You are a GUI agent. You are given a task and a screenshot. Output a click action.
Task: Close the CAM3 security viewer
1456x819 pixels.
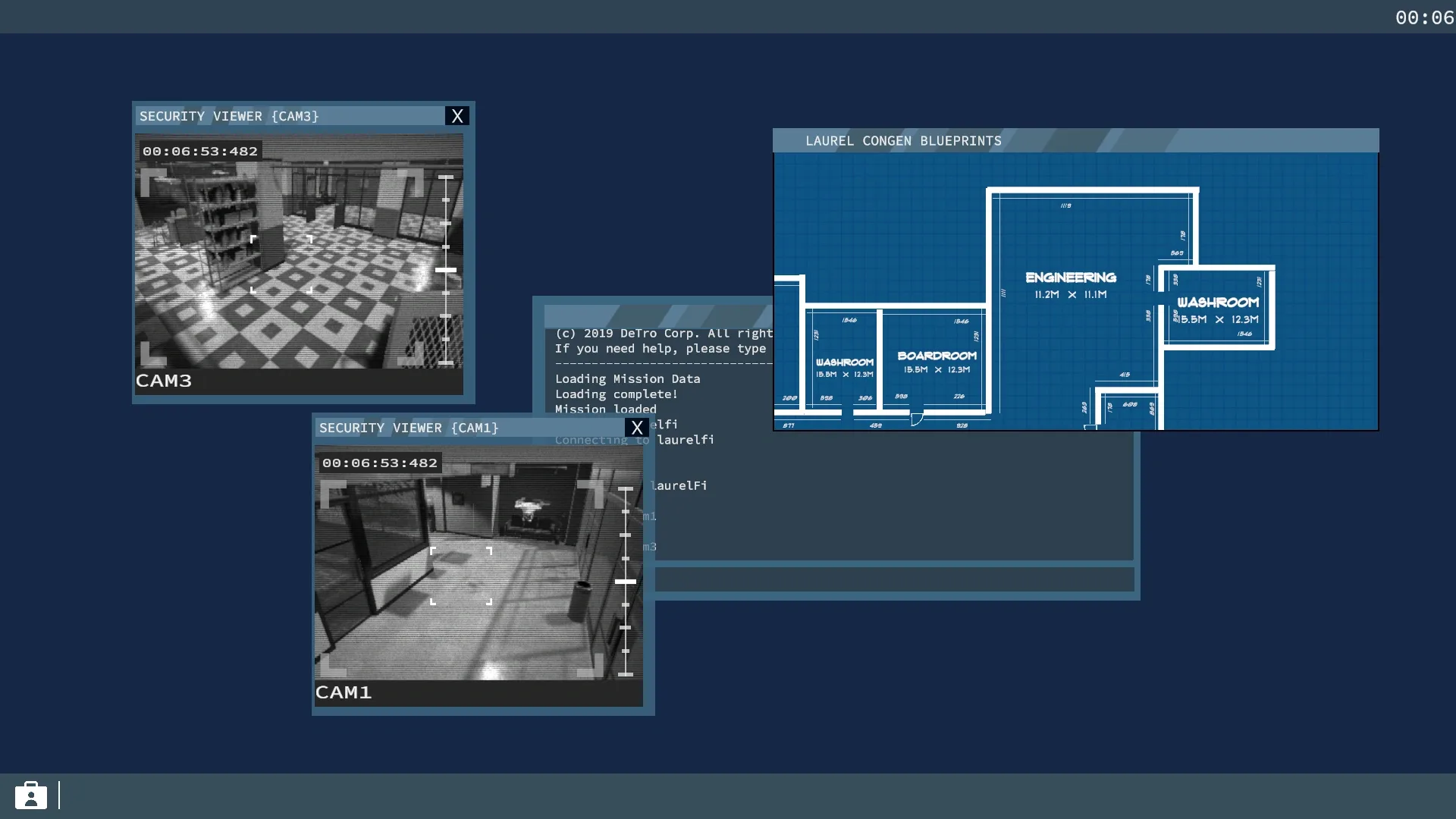pyautogui.click(x=457, y=116)
